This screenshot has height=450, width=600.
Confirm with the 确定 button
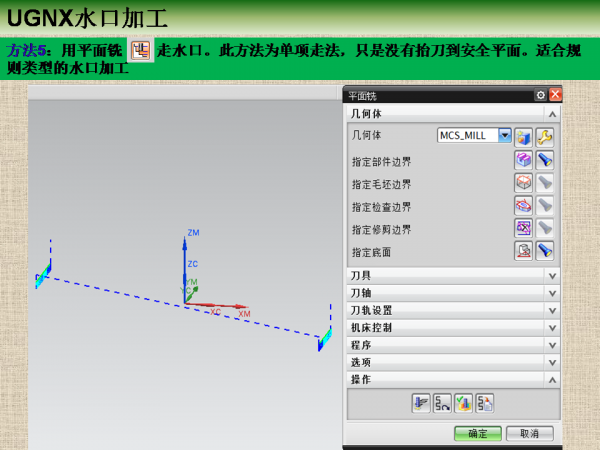coord(478,434)
